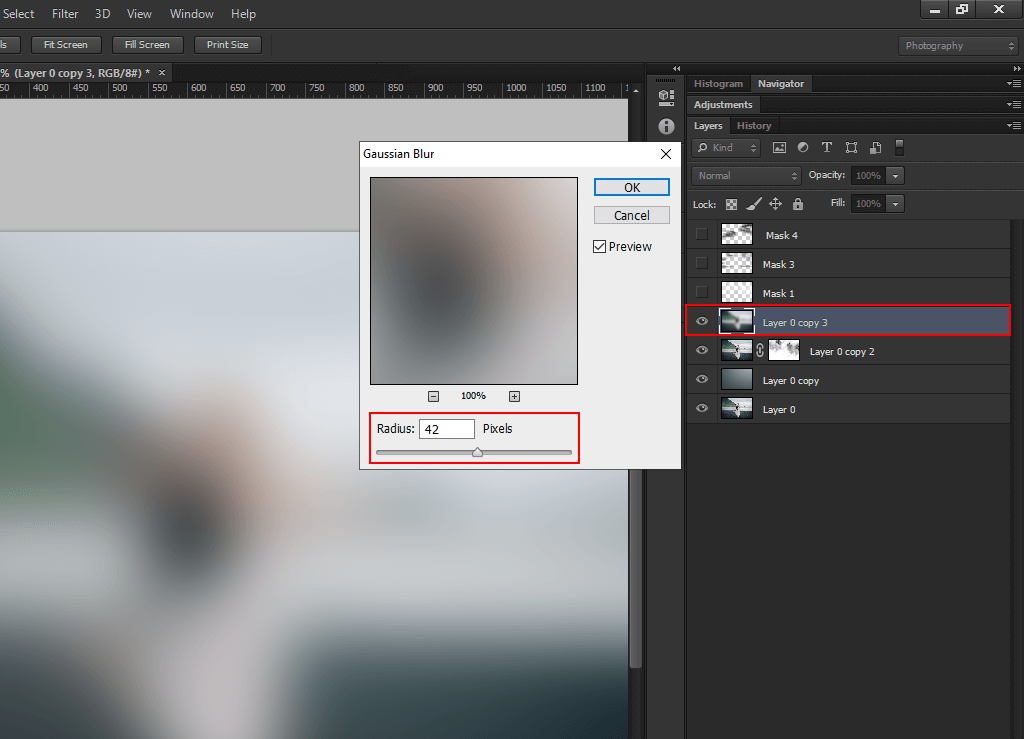Select the Layers tab
Screen dimensions: 1024x739
coord(708,125)
